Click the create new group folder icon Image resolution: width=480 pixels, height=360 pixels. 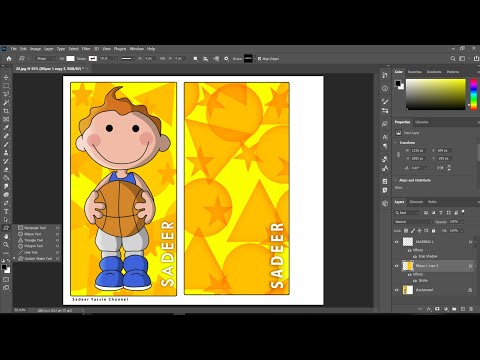pyautogui.click(x=454, y=309)
